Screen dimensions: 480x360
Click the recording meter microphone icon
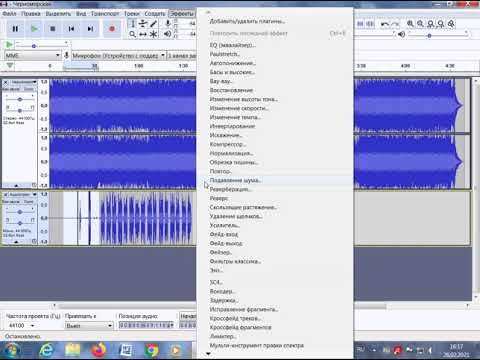coord(168,23)
